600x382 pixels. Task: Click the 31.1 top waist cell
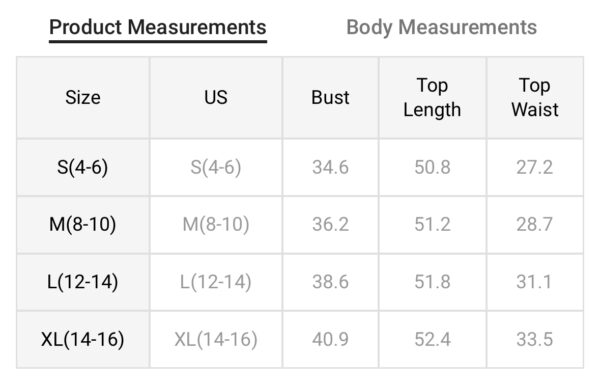(535, 282)
